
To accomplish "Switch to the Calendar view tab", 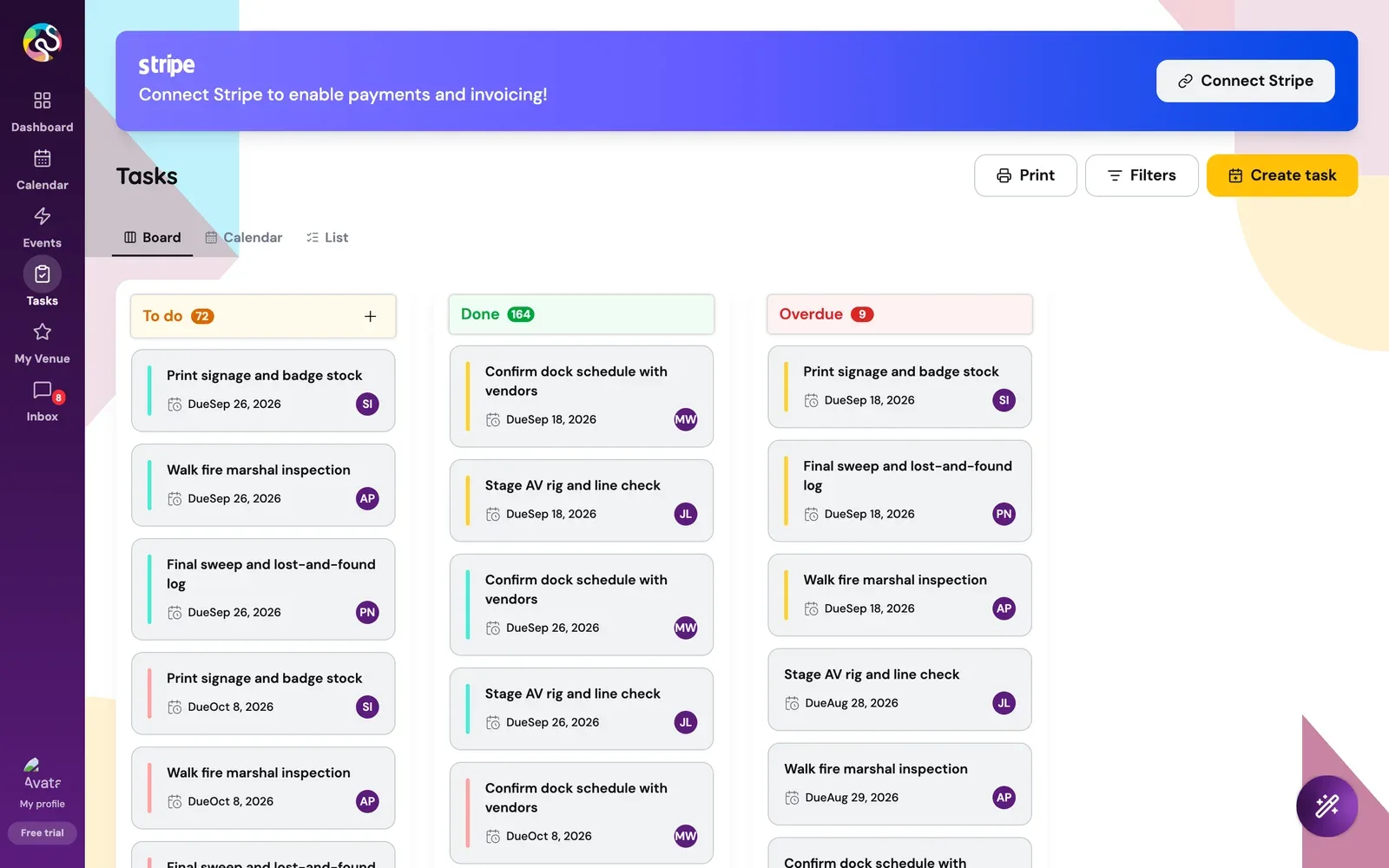I will coord(244,238).
